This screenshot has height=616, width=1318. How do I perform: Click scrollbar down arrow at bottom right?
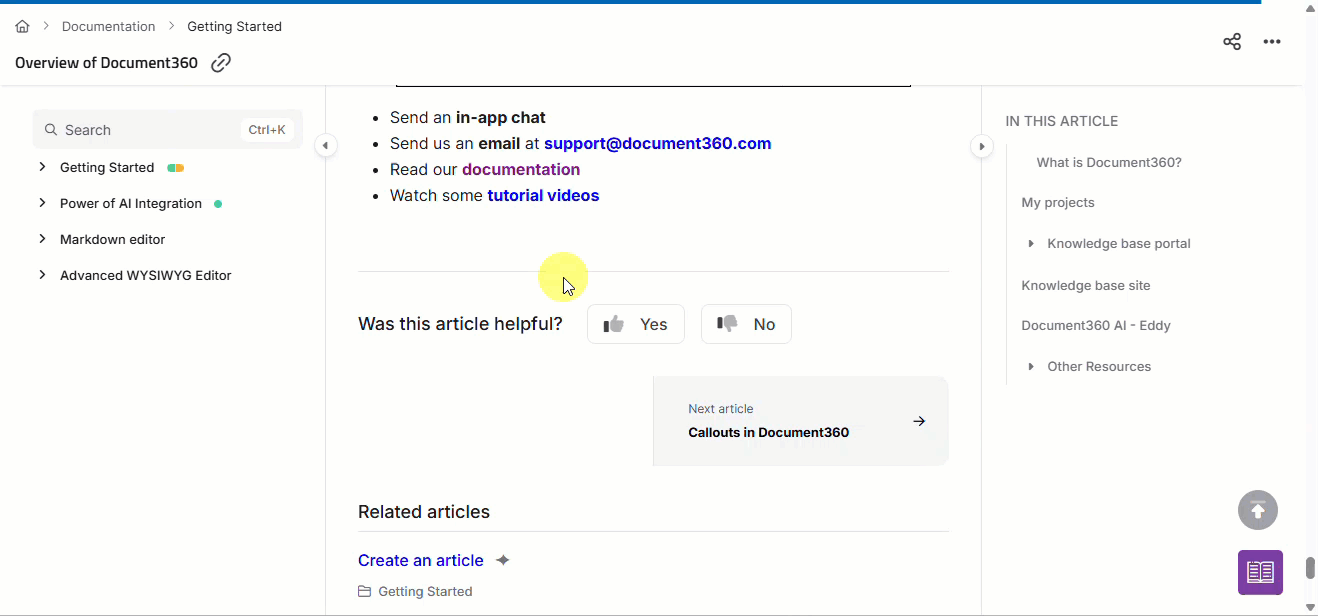coord(1310,608)
